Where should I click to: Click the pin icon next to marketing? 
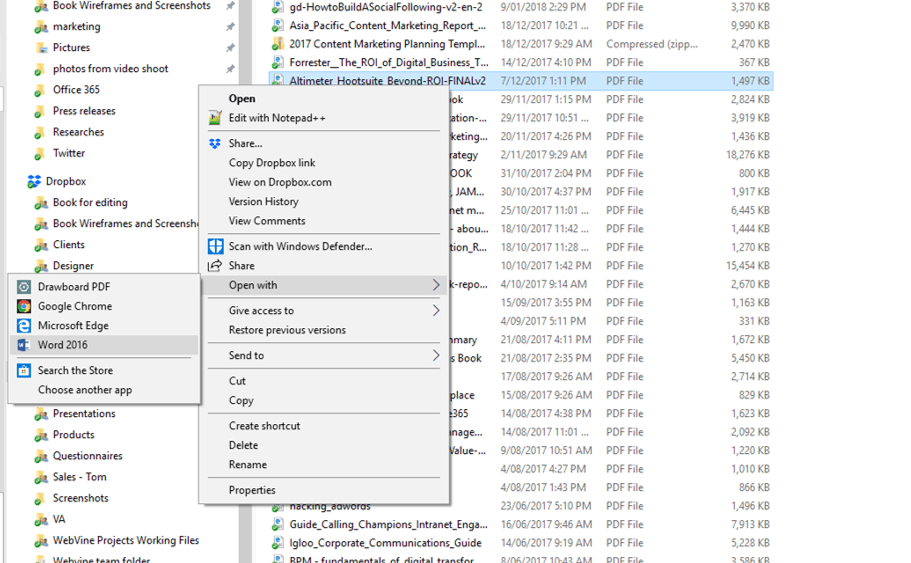click(x=230, y=27)
